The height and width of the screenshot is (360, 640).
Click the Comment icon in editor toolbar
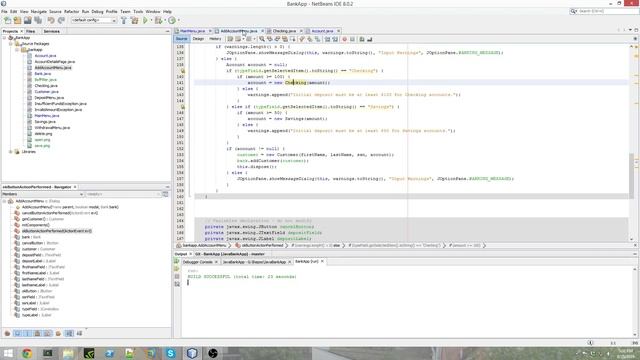coord(362,39)
